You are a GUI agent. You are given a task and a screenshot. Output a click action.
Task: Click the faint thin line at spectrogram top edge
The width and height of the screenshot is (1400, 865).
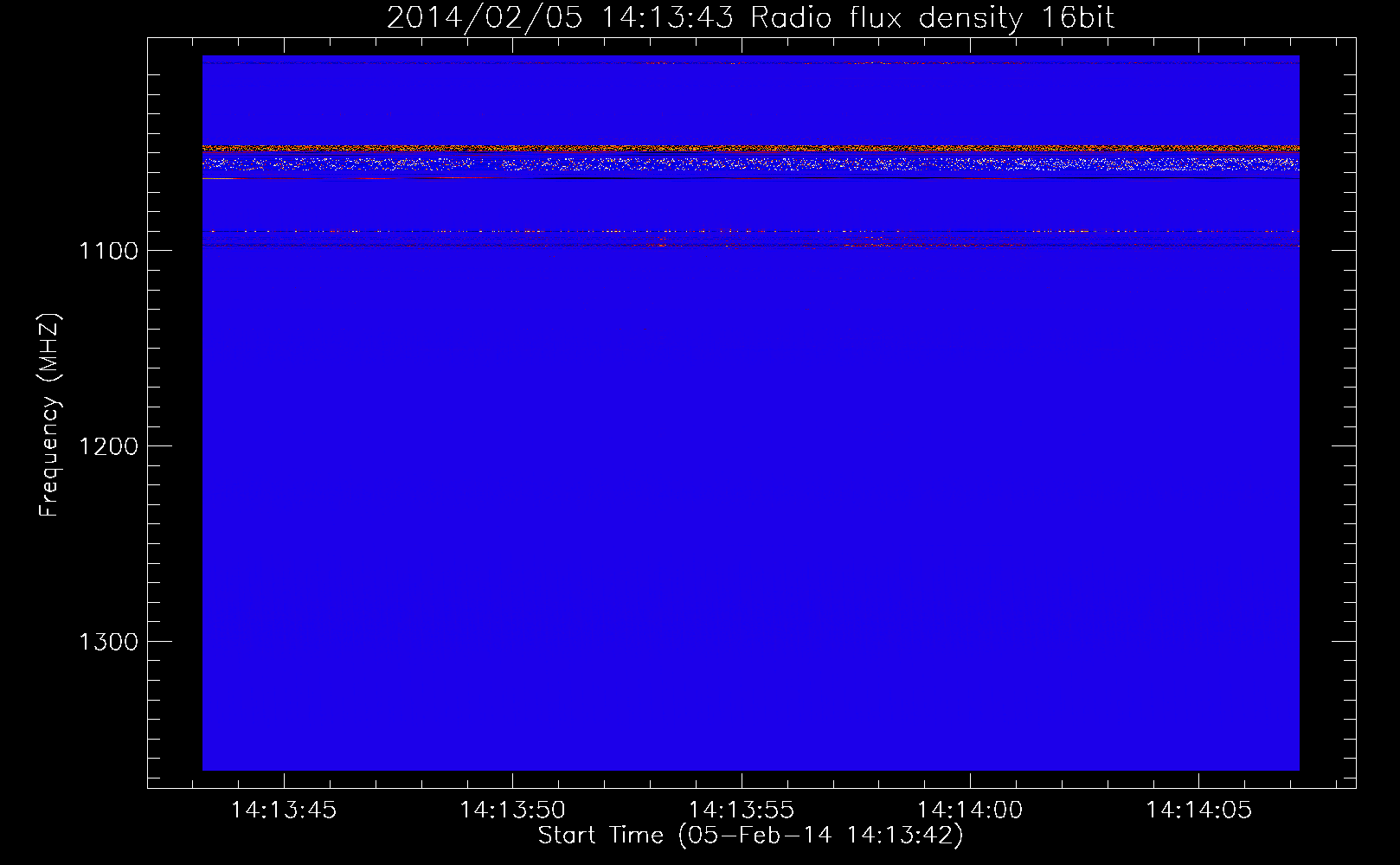tap(750, 62)
